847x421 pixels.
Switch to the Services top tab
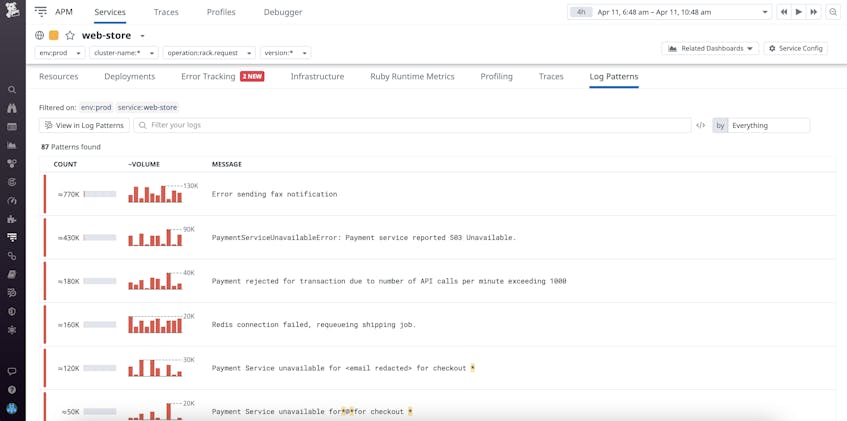(x=110, y=12)
